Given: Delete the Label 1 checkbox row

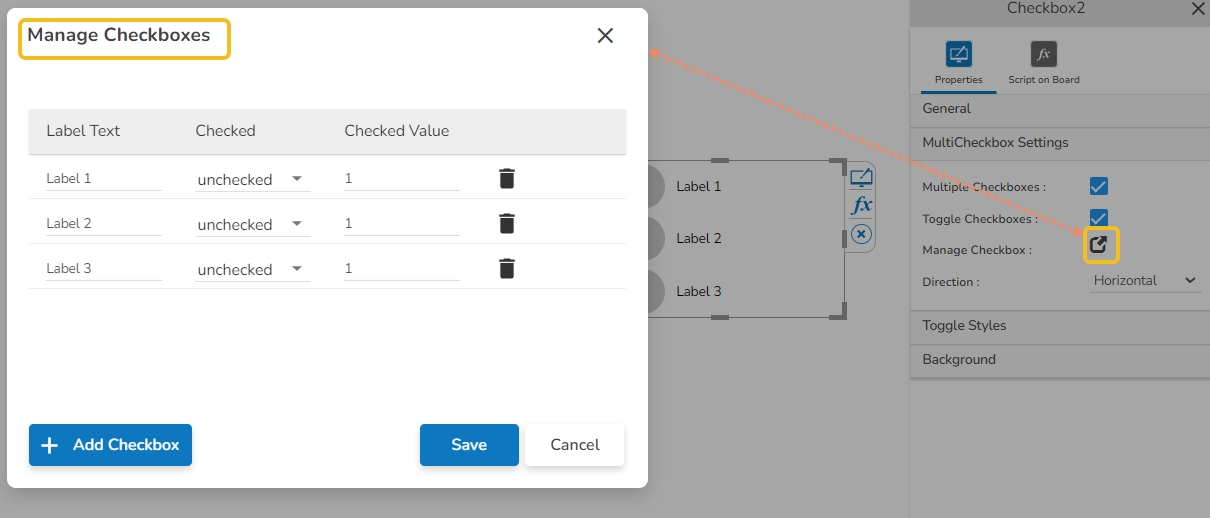Looking at the screenshot, I should coord(507,179).
